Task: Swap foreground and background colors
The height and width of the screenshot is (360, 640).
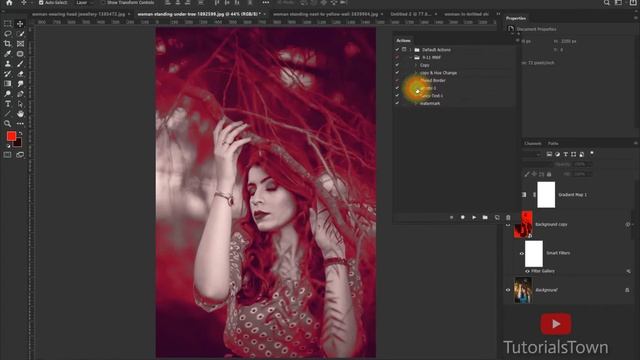Action: 20,133
